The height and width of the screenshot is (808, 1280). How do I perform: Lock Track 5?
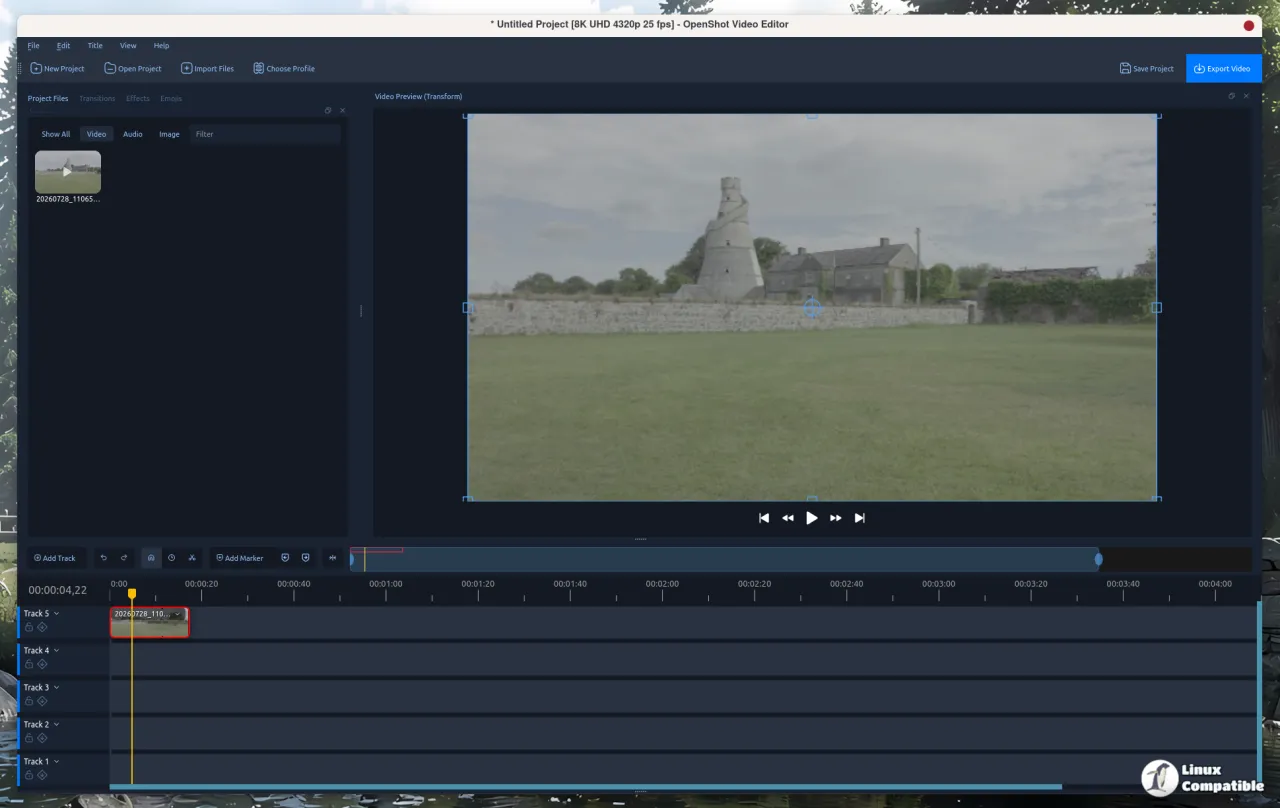point(29,627)
